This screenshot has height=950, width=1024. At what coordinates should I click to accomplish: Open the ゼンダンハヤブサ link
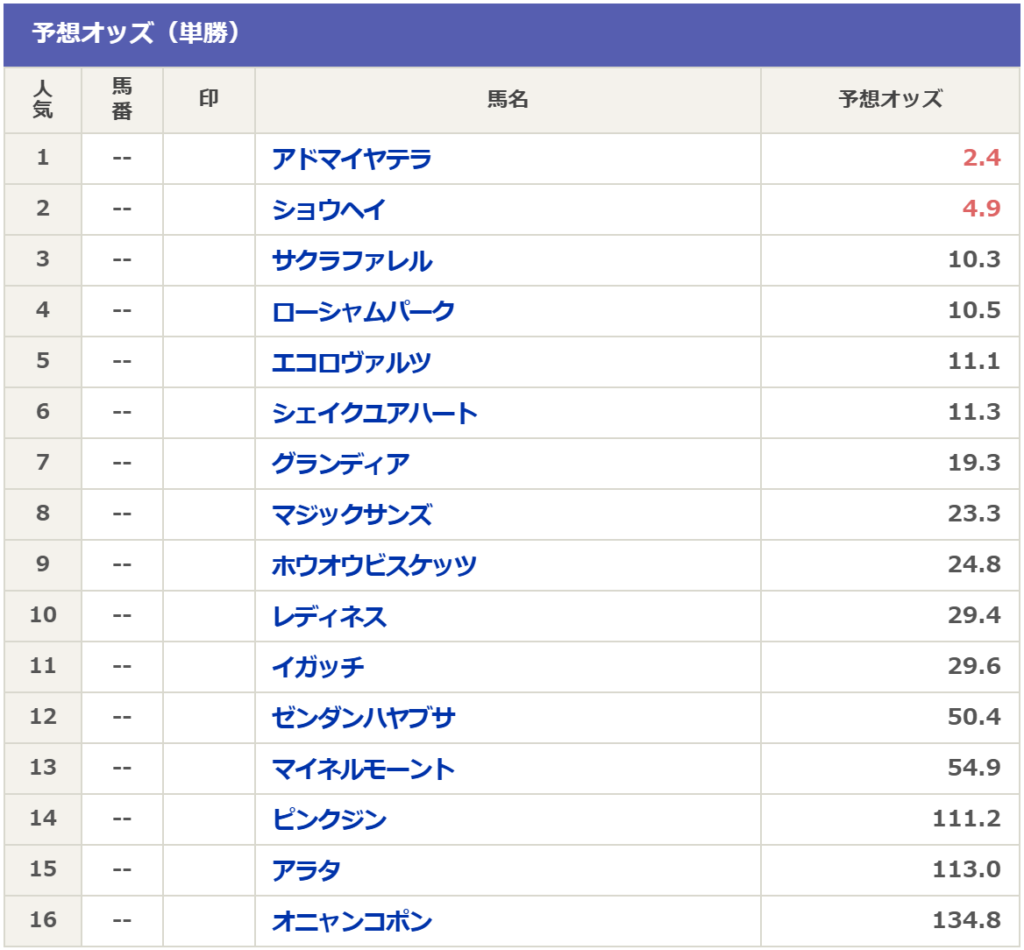coord(363,718)
